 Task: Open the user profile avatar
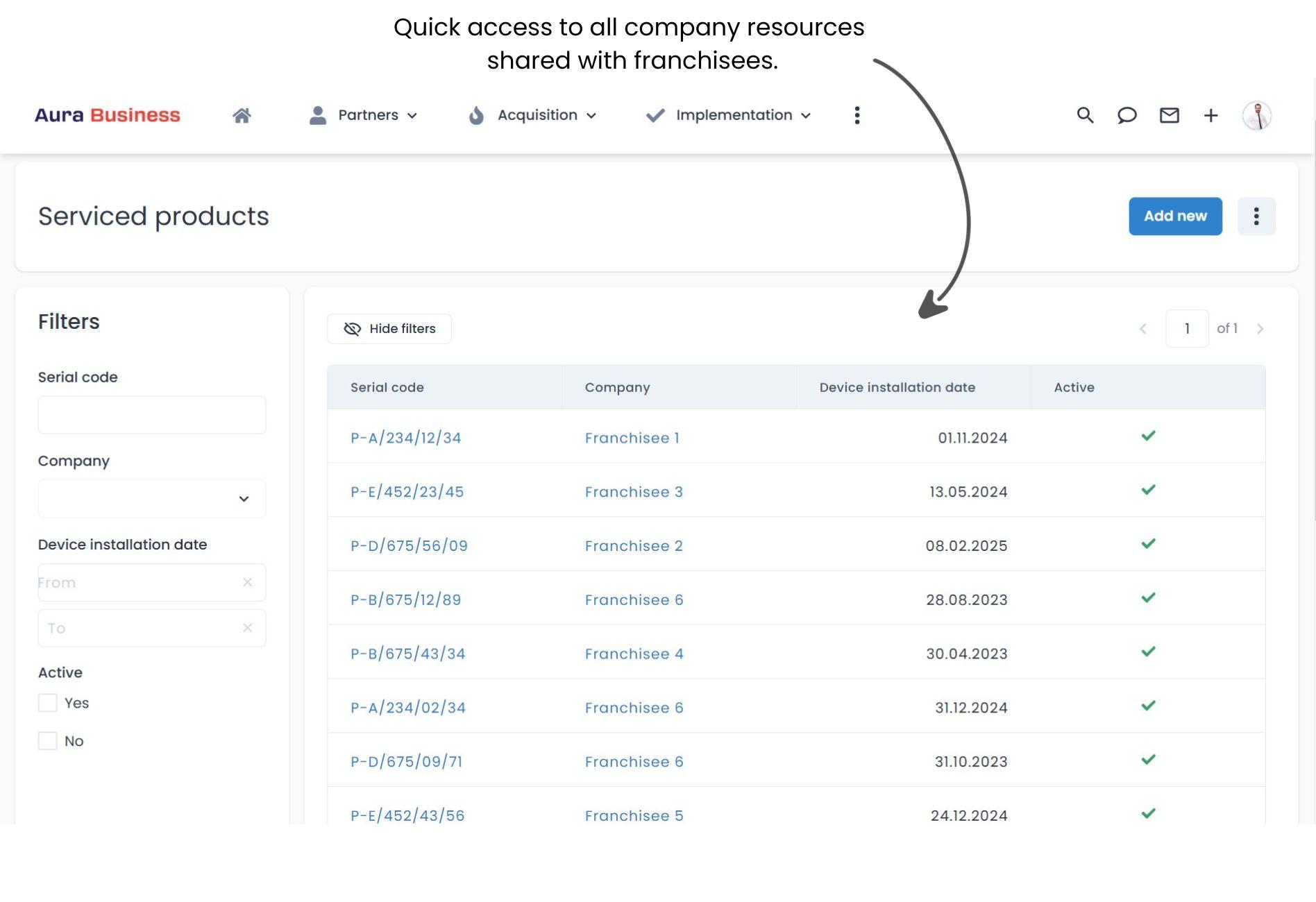(x=1256, y=115)
